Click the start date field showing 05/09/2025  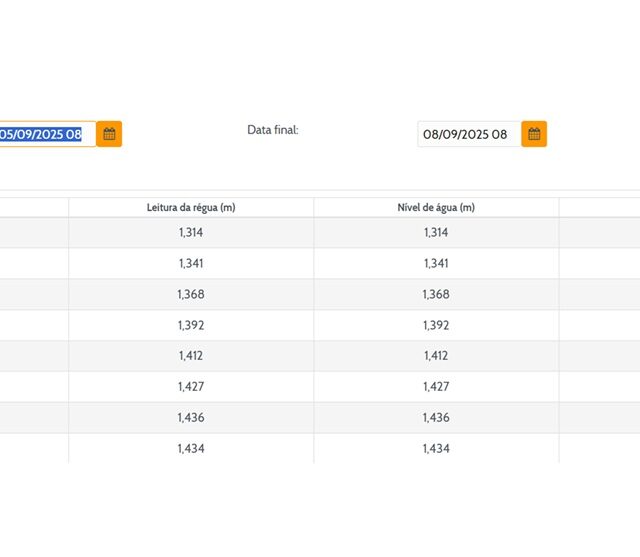(x=45, y=134)
